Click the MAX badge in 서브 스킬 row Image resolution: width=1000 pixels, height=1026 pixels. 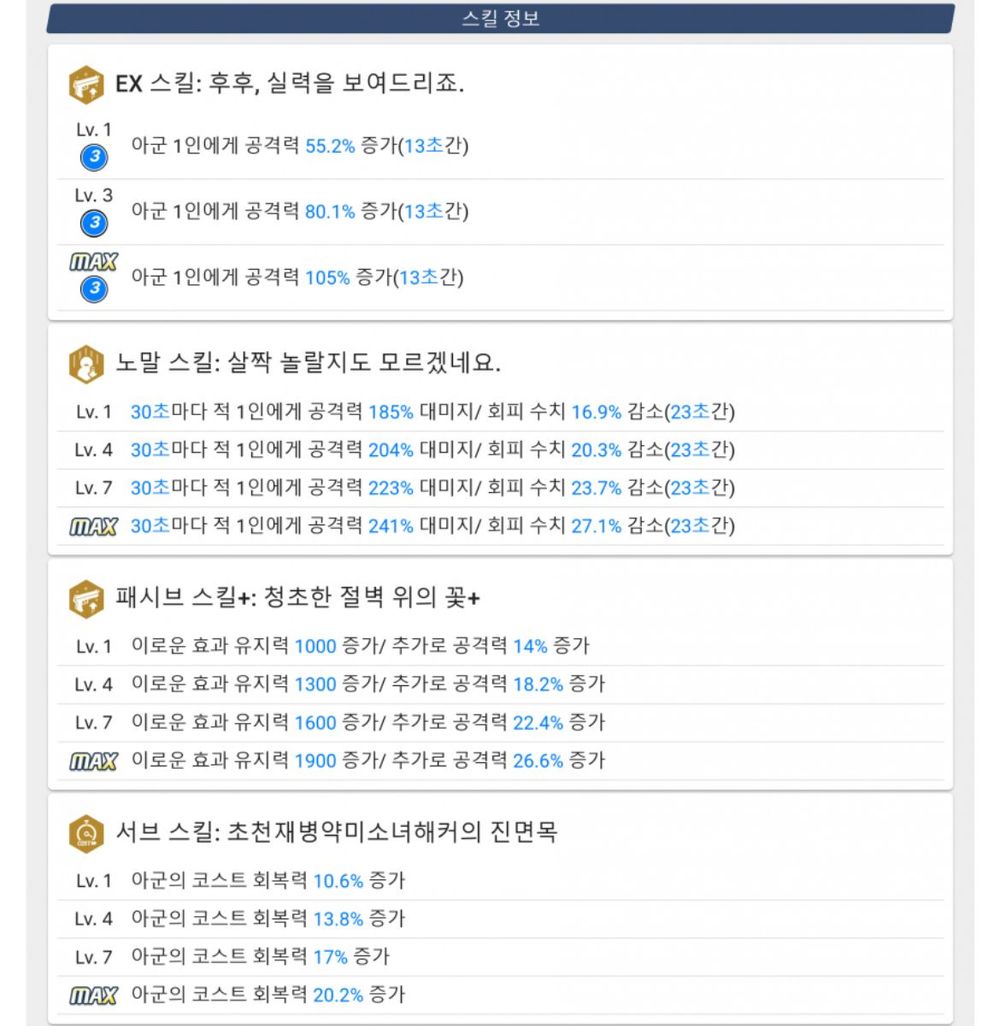point(93,995)
